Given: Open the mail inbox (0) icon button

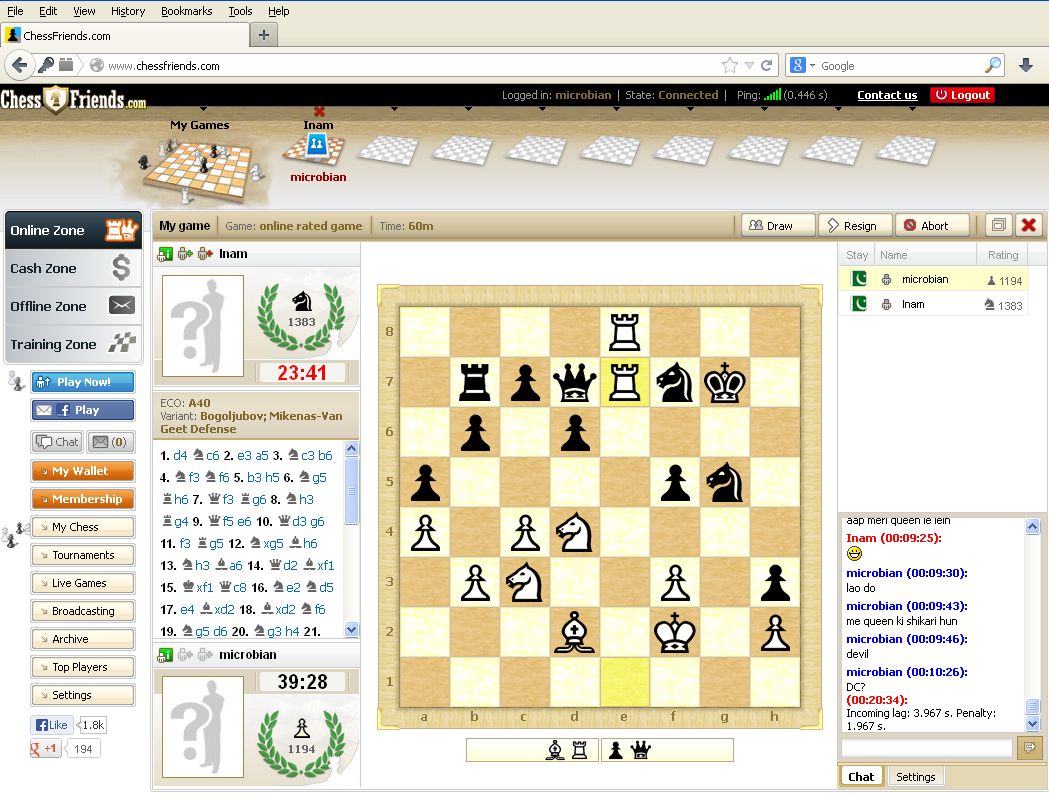Looking at the screenshot, I should 111,441.
